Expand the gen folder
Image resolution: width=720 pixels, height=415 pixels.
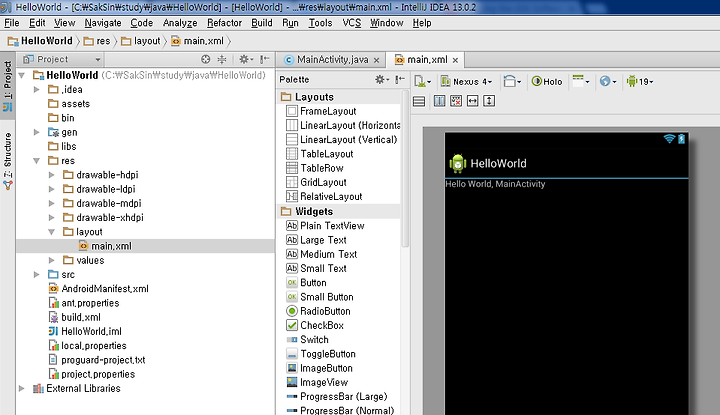37,132
